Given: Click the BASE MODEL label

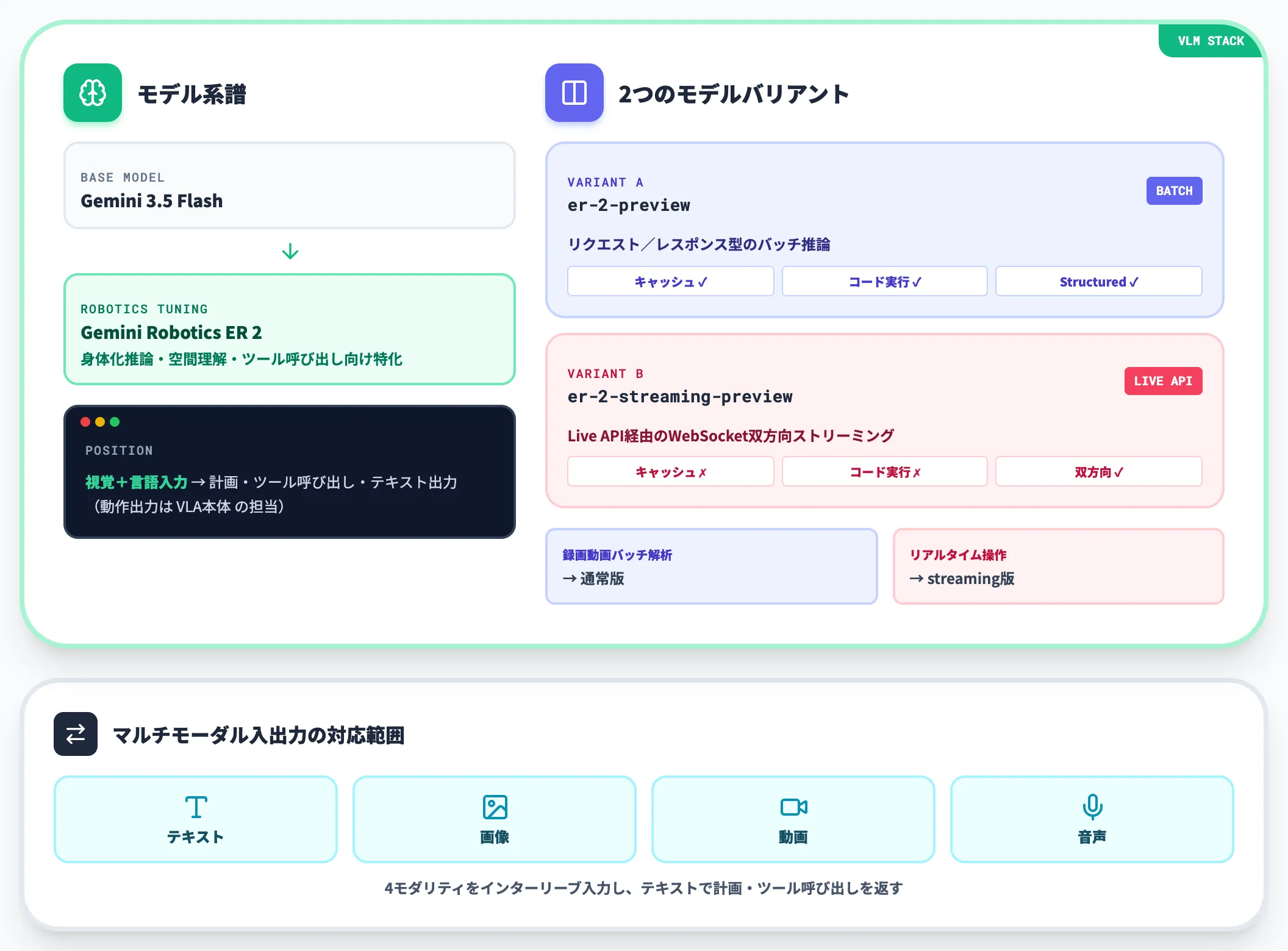Looking at the screenshot, I should click(123, 177).
